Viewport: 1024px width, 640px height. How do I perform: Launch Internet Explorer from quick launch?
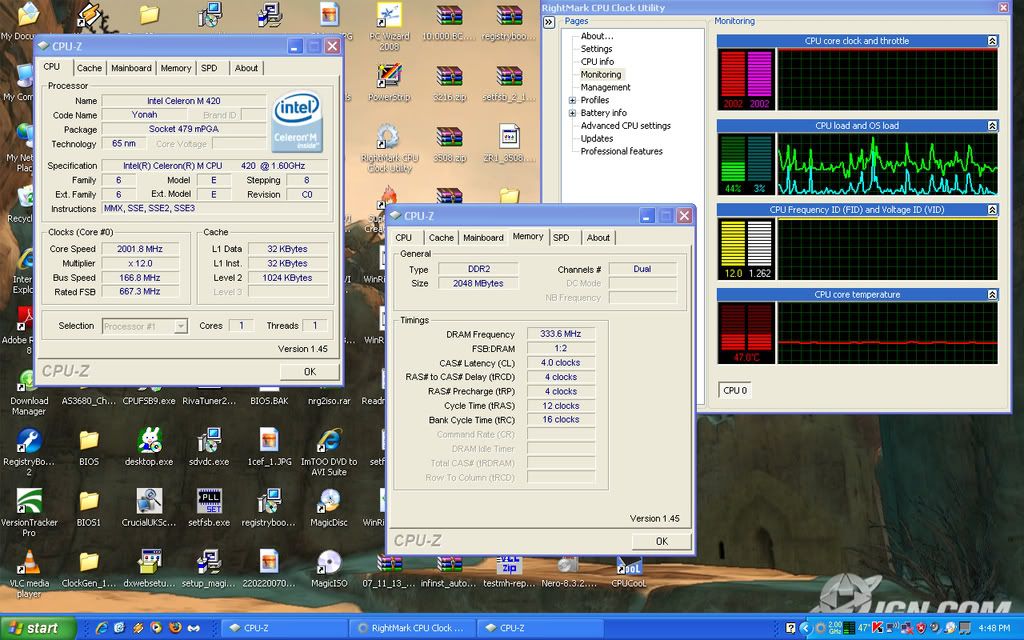(101, 628)
